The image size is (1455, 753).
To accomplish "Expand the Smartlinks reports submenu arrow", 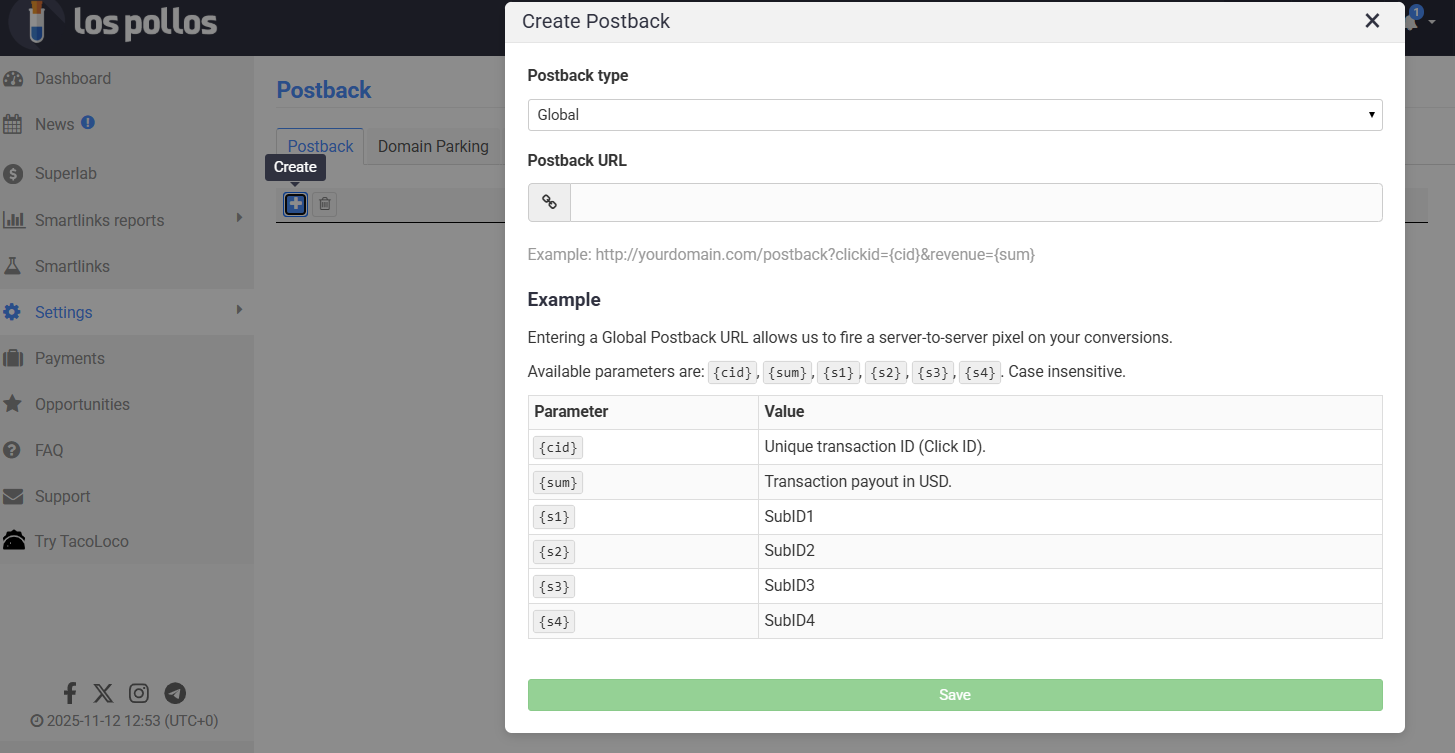I will [239, 218].
